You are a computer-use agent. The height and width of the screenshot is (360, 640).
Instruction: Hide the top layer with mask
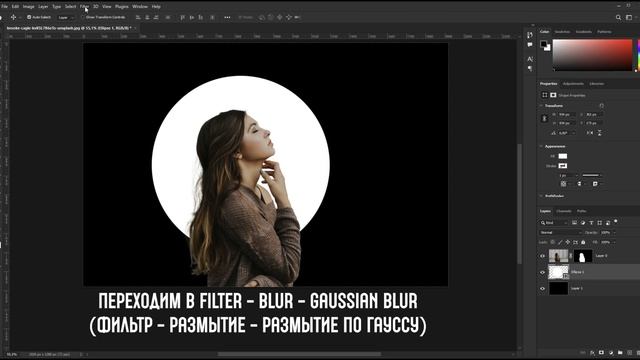(542, 256)
